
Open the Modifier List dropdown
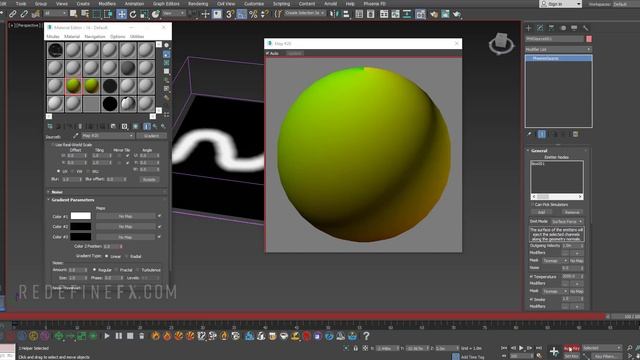click(x=558, y=49)
